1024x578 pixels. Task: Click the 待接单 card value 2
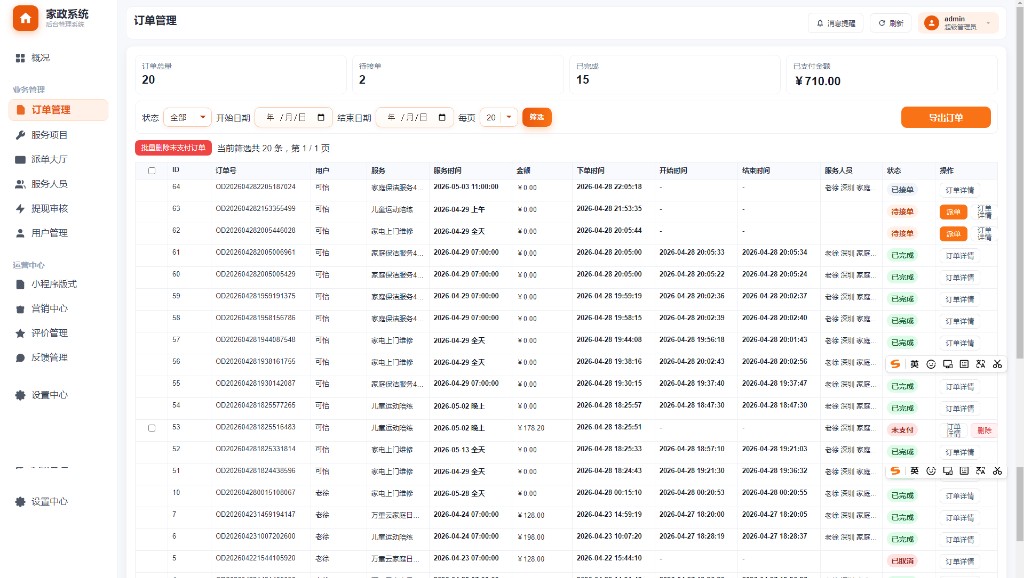point(362,80)
